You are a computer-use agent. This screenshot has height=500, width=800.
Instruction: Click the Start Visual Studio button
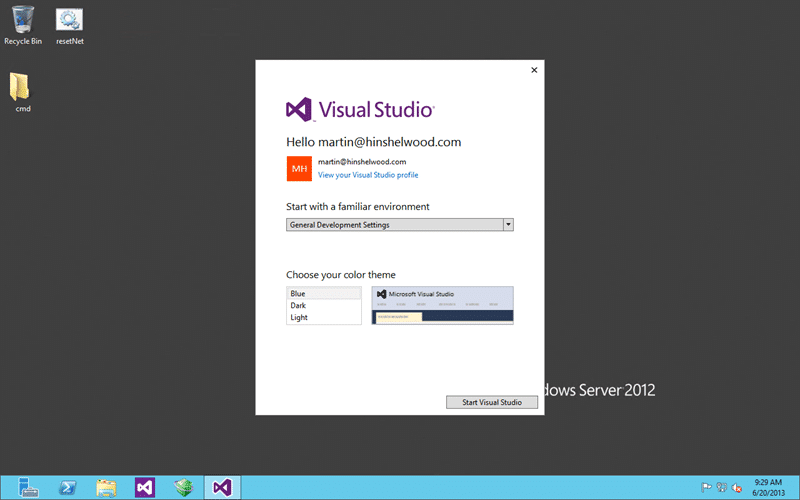tap(492, 402)
